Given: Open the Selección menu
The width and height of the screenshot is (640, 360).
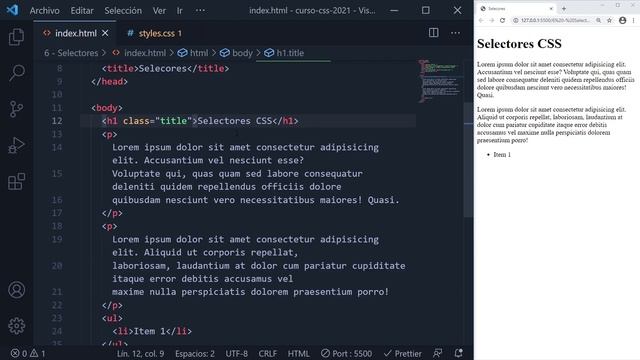Looking at the screenshot, I should [123, 11].
